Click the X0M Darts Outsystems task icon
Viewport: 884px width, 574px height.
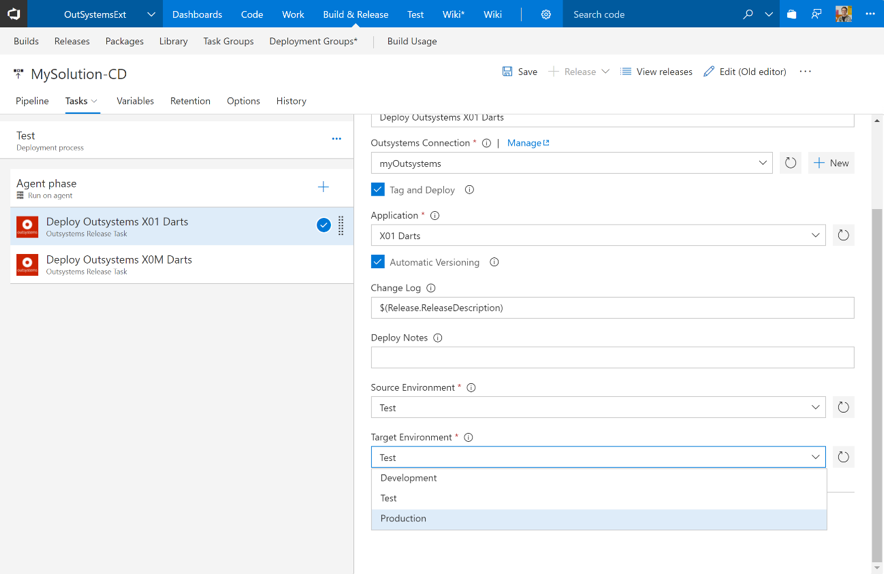pos(27,264)
